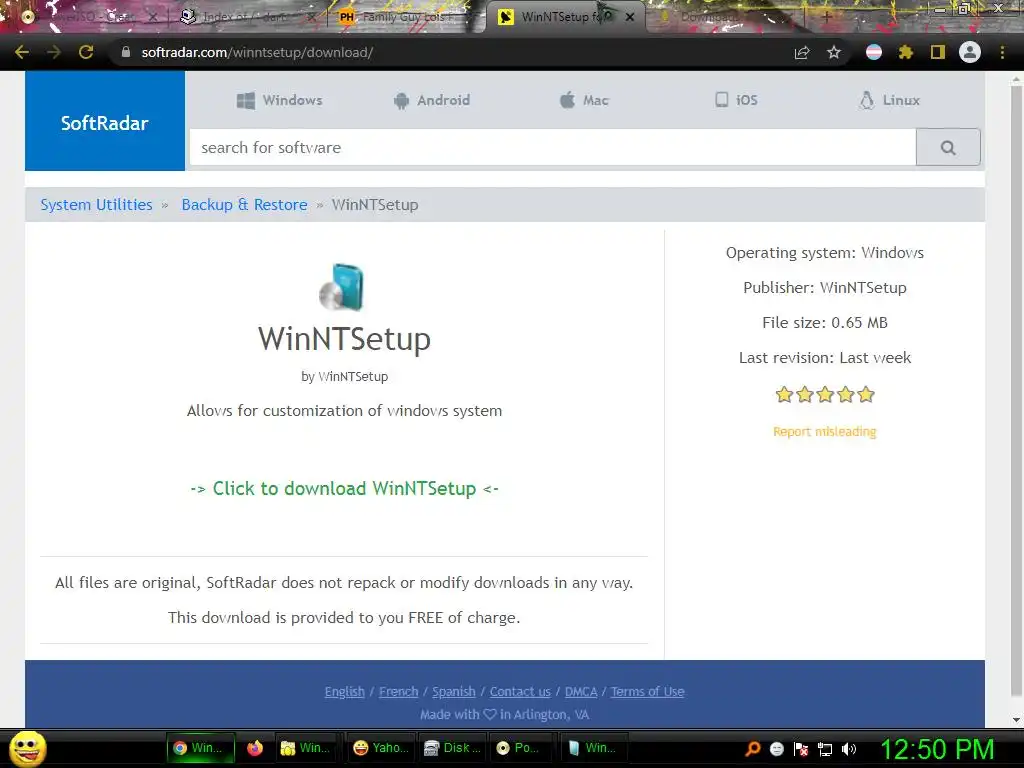
Task: Open the Disk taskbar item
Action: 452,748
